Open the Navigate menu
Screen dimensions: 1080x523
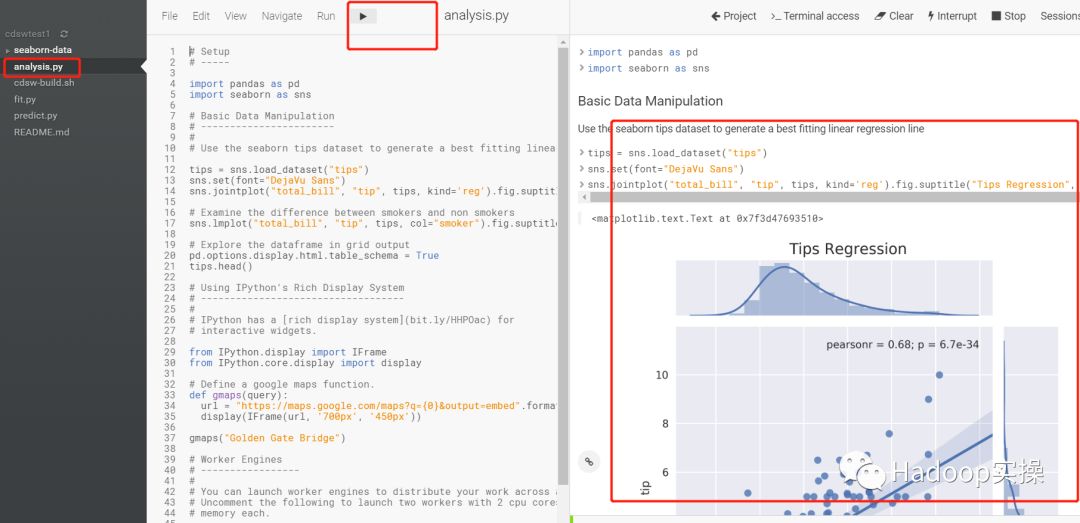pyautogui.click(x=282, y=16)
